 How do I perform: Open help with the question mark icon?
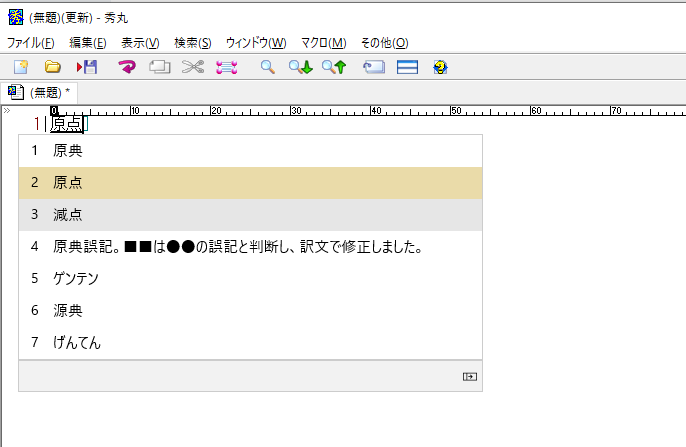click(x=441, y=67)
